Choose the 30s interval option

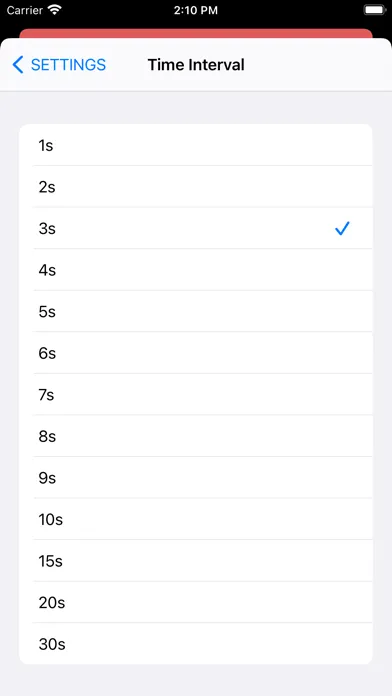pyautogui.click(x=196, y=644)
